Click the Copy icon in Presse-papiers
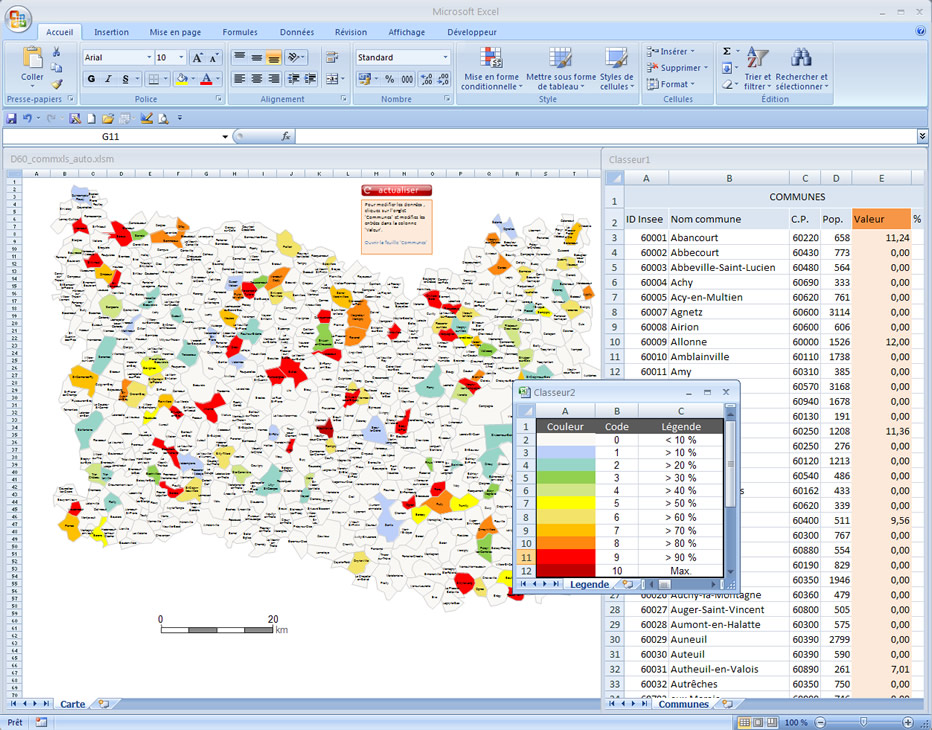 pyautogui.click(x=56, y=68)
